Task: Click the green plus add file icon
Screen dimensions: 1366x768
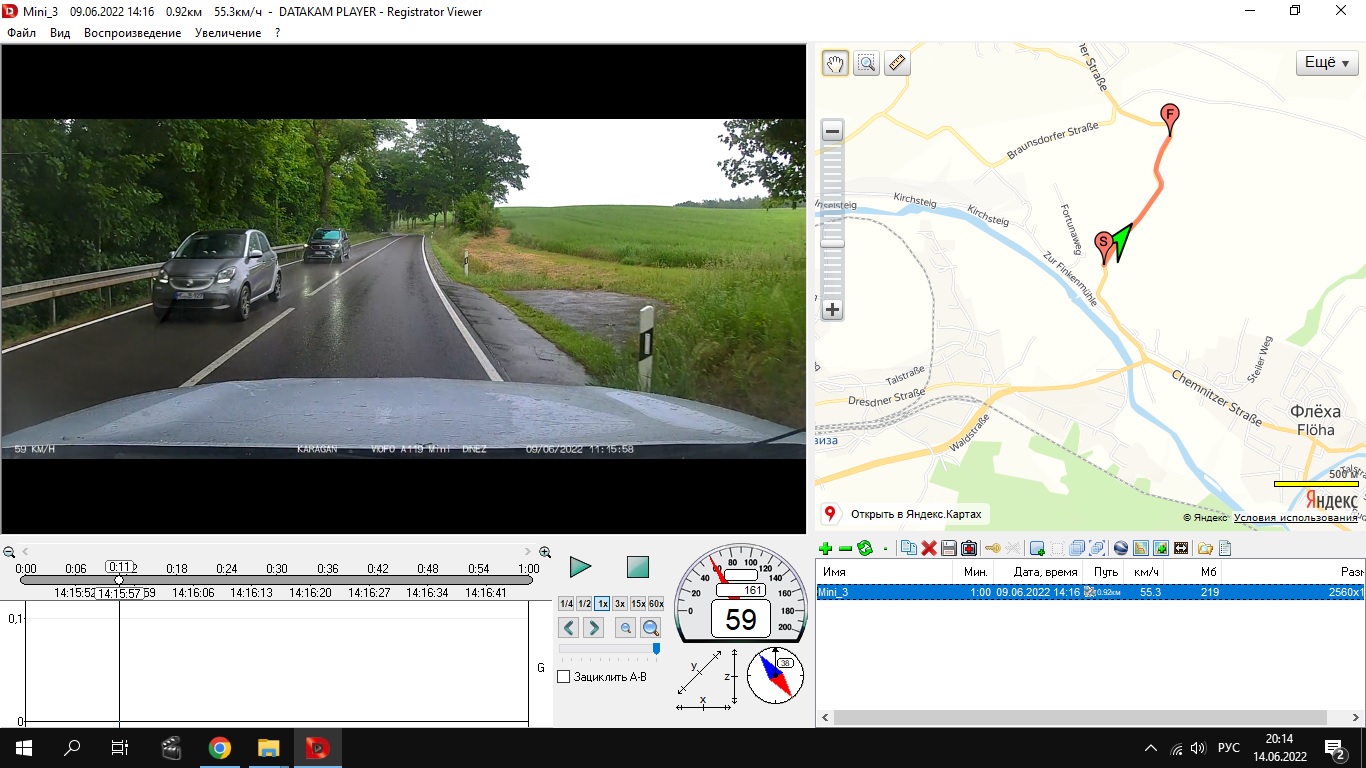Action: 826,548
